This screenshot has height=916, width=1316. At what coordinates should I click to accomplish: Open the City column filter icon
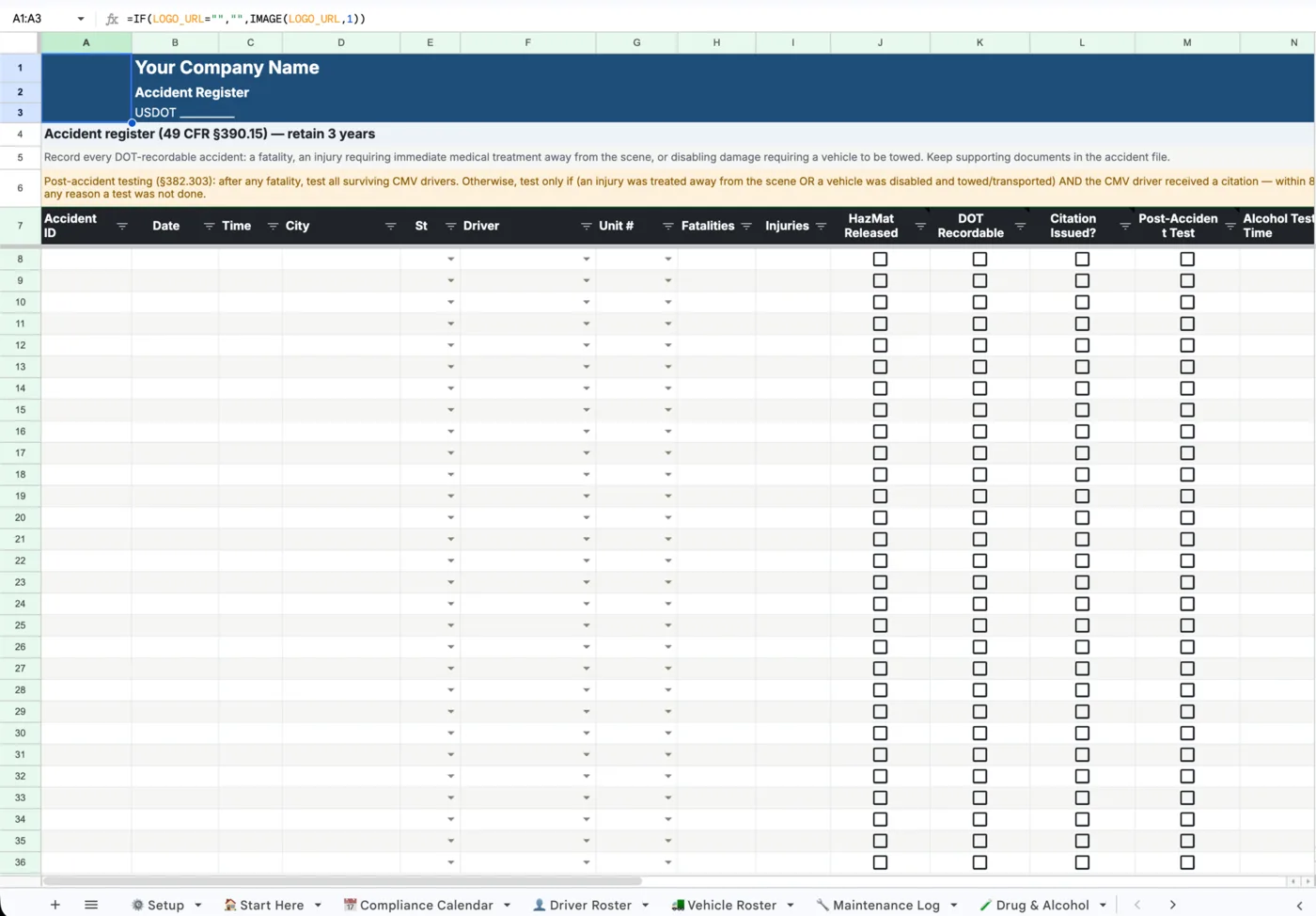390,226
